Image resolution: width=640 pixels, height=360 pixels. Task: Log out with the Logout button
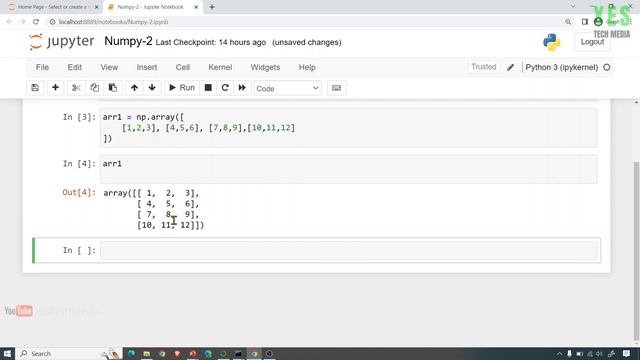(592, 42)
